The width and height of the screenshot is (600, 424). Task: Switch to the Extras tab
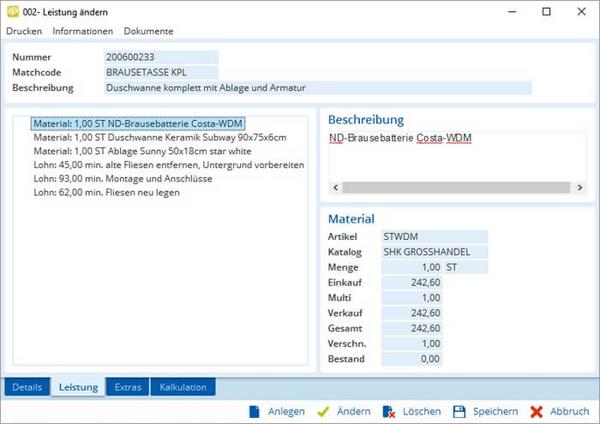(128, 387)
